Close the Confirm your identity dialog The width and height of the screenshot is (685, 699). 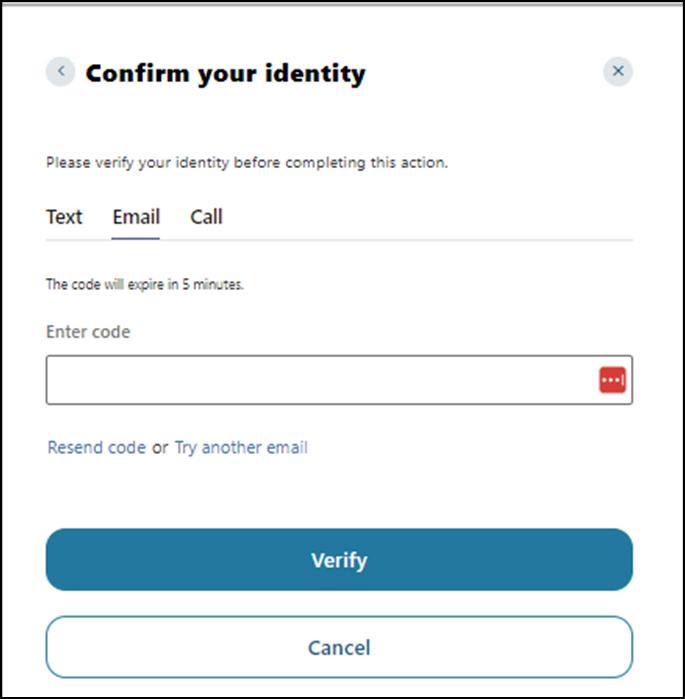click(x=618, y=71)
